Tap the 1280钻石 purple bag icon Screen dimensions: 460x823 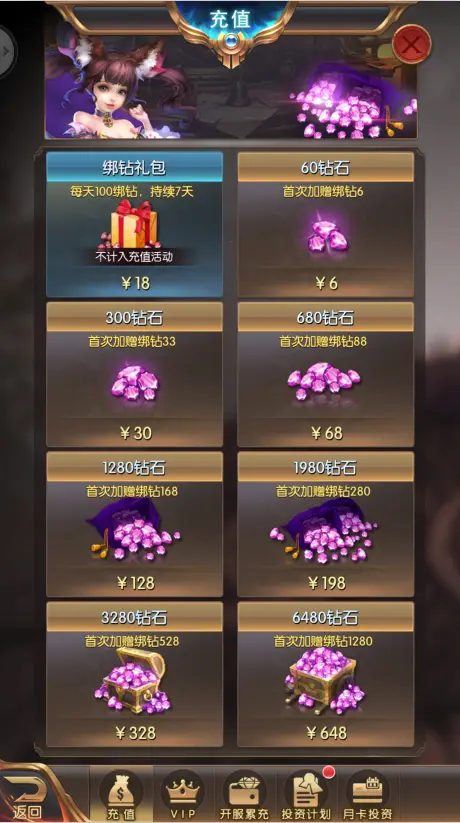pos(134,531)
